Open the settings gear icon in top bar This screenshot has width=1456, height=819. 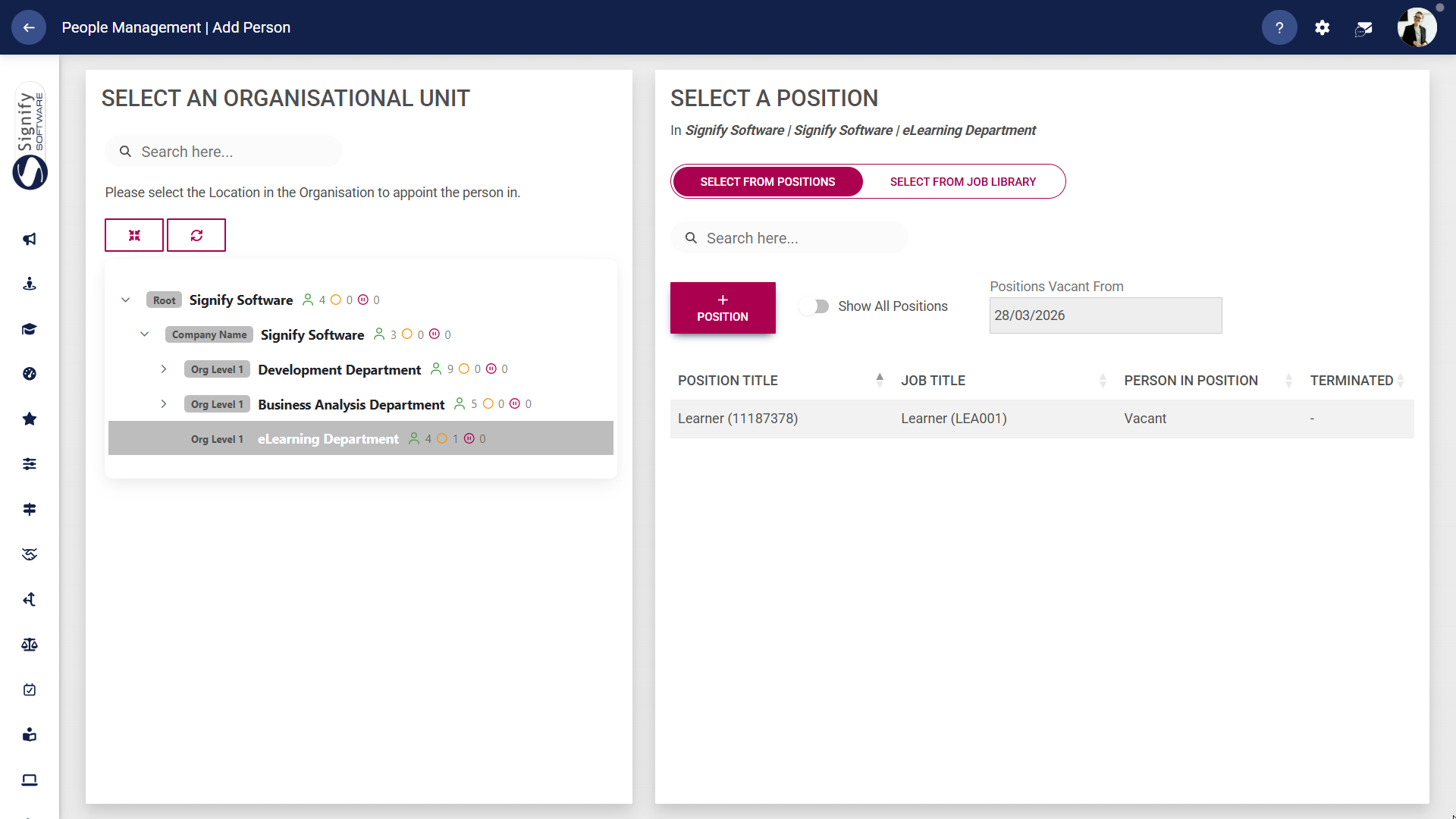click(1322, 27)
